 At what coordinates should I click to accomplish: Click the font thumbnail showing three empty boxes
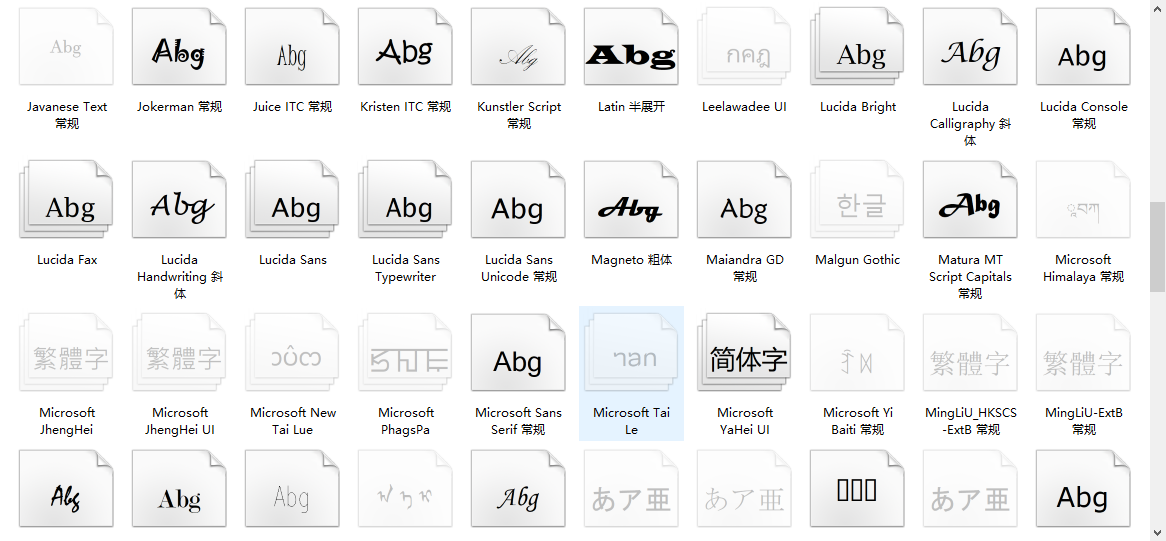[857, 489]
